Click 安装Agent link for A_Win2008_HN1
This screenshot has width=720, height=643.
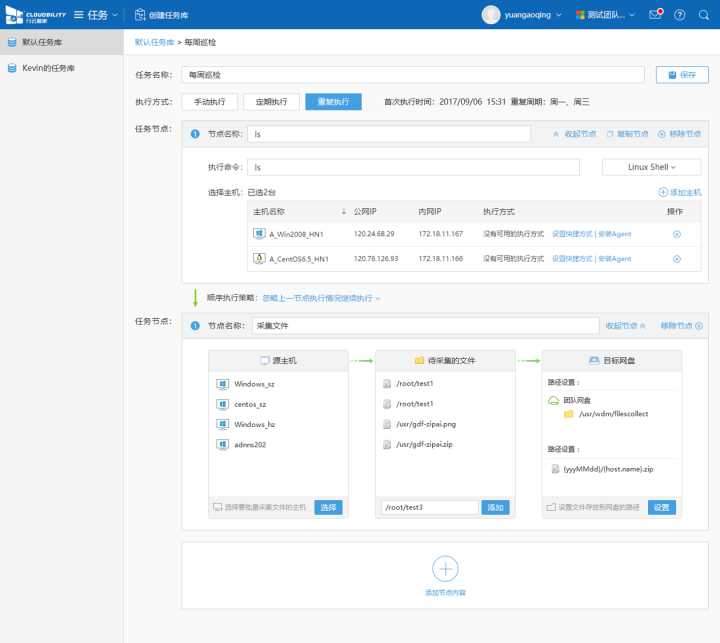pyautogui.click(x=614, y=234)
